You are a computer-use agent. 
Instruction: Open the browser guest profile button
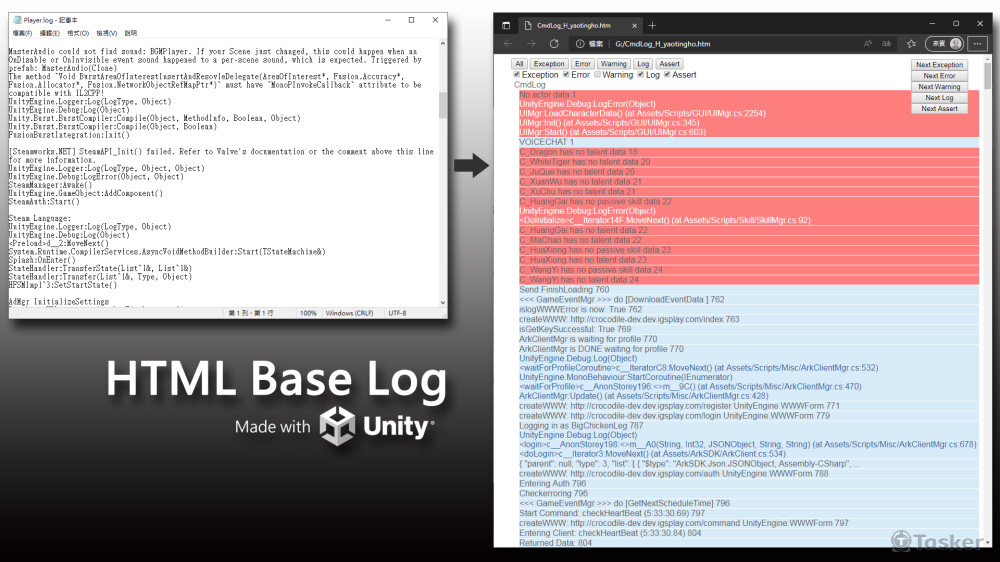(945, 44)
